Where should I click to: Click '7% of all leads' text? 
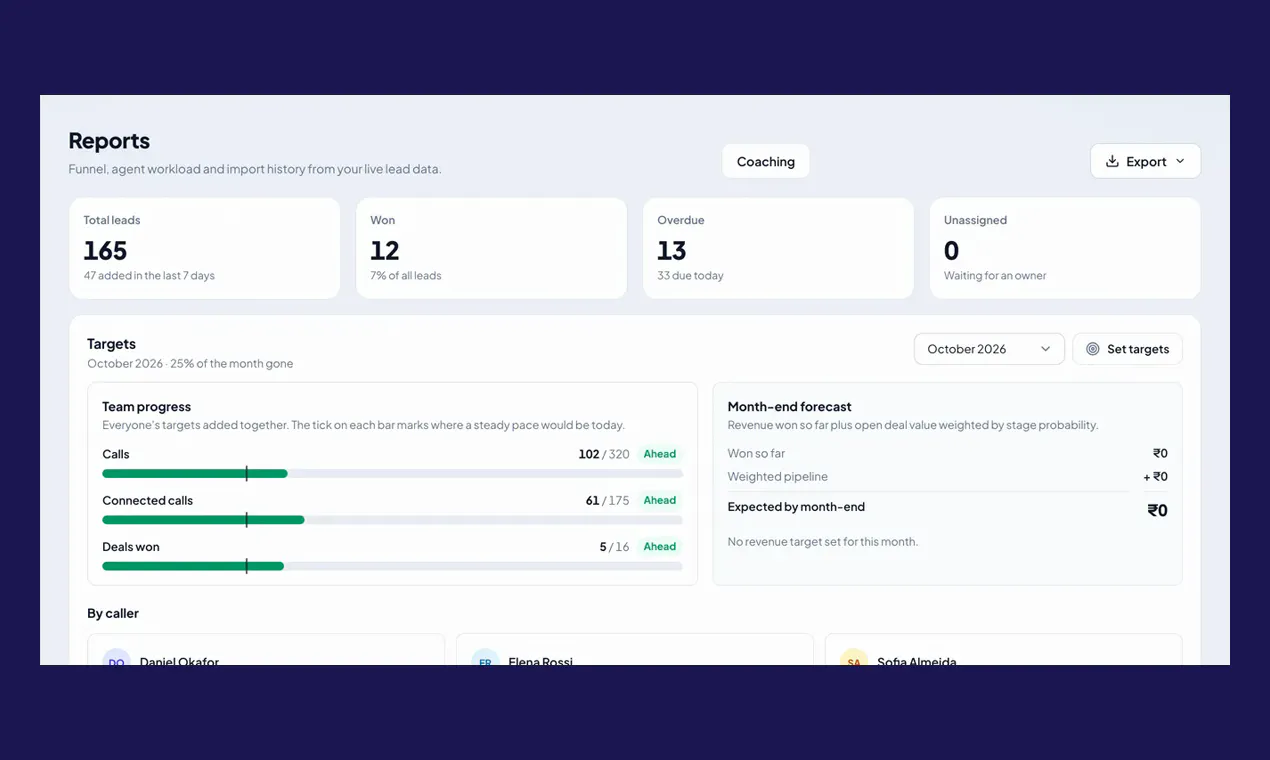pos(406,276)
